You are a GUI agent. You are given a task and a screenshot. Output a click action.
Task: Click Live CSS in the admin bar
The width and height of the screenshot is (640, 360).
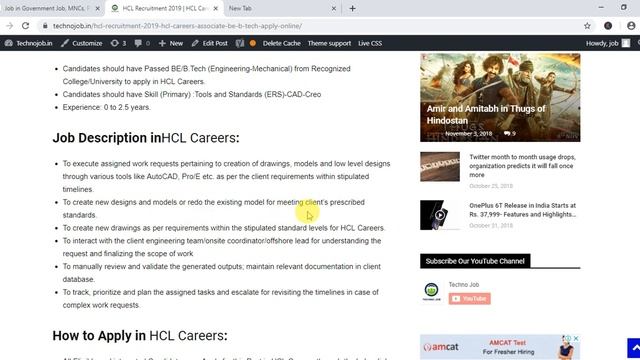pyautogui.click(x=370, y=43)
